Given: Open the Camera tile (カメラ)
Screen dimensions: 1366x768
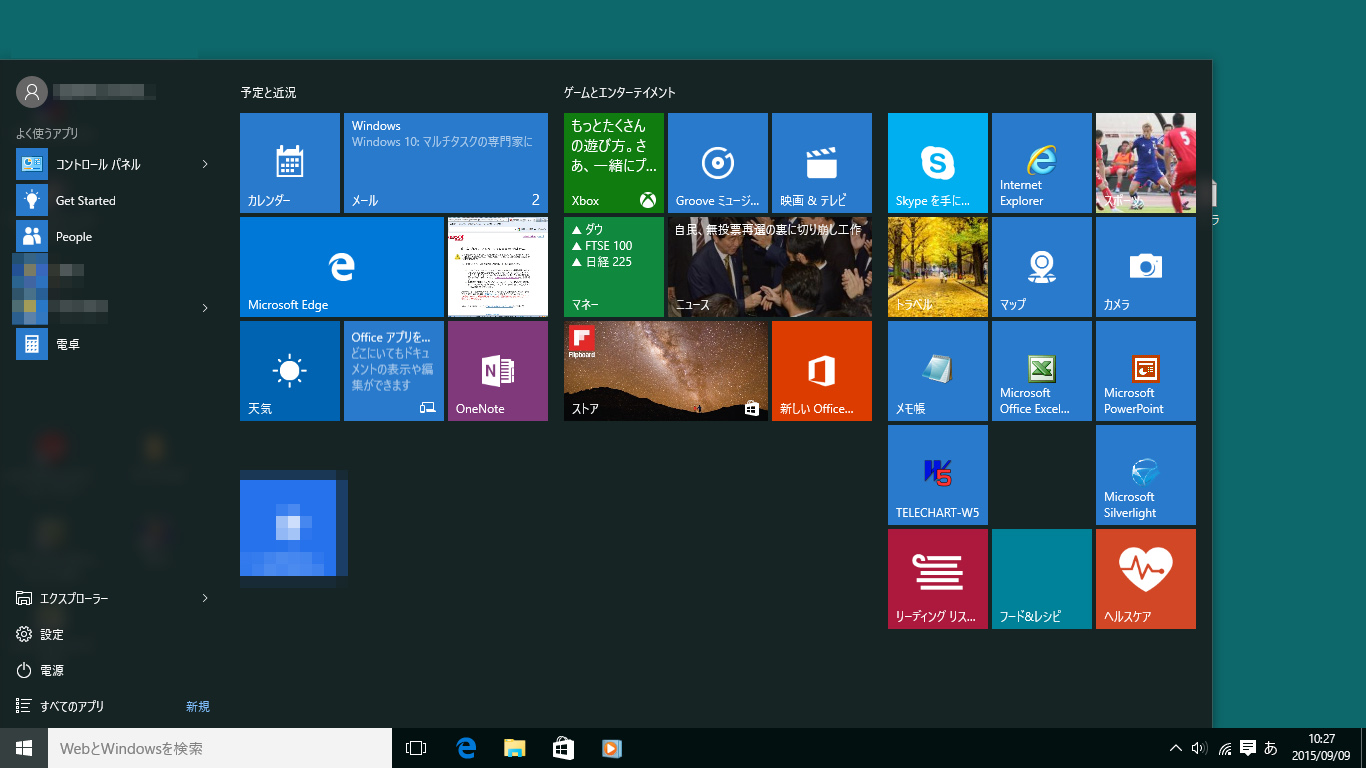Looking at the screenshot, I should click(1146, 267).
